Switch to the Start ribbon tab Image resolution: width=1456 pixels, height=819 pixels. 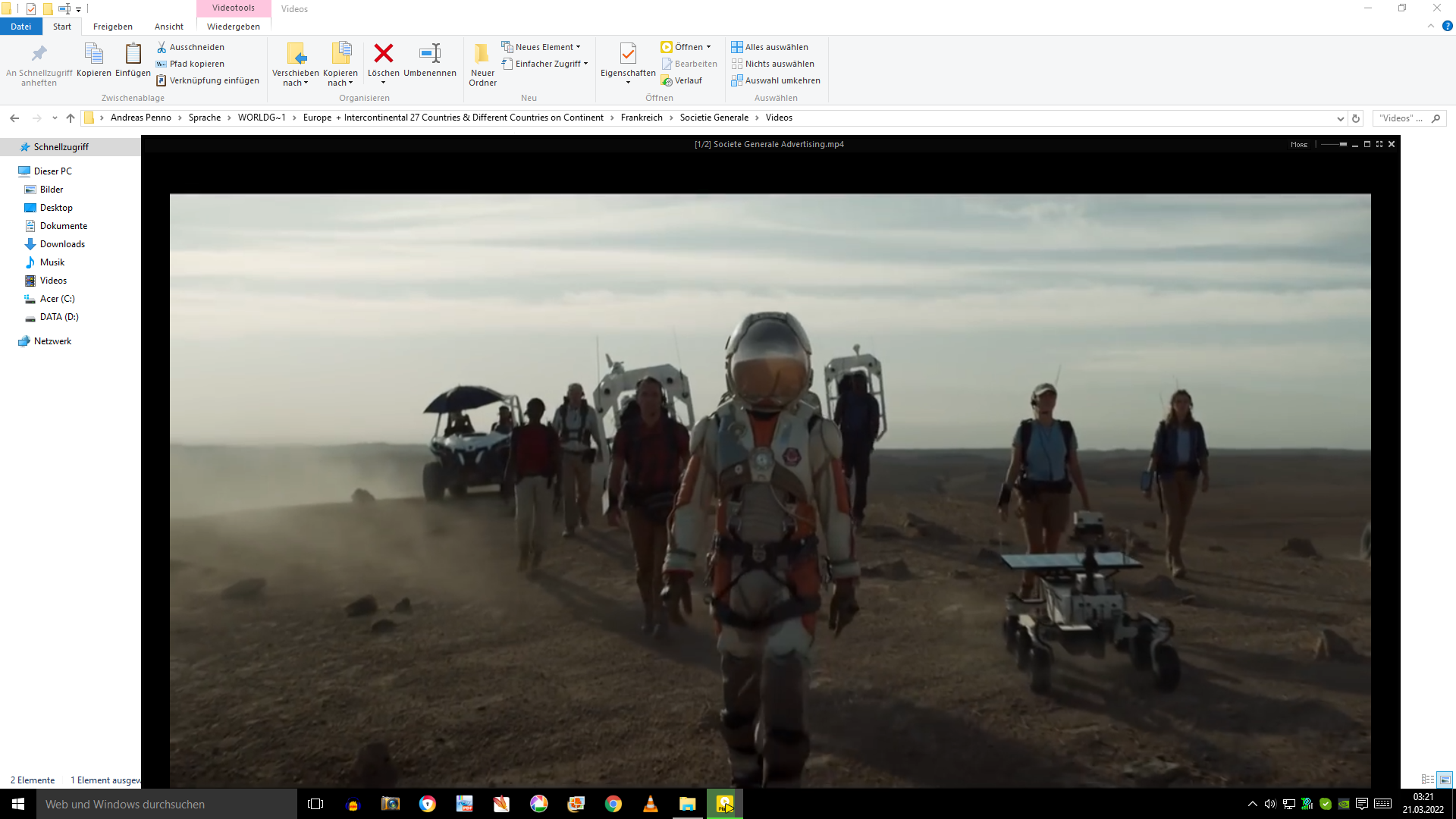pos(62,27)
